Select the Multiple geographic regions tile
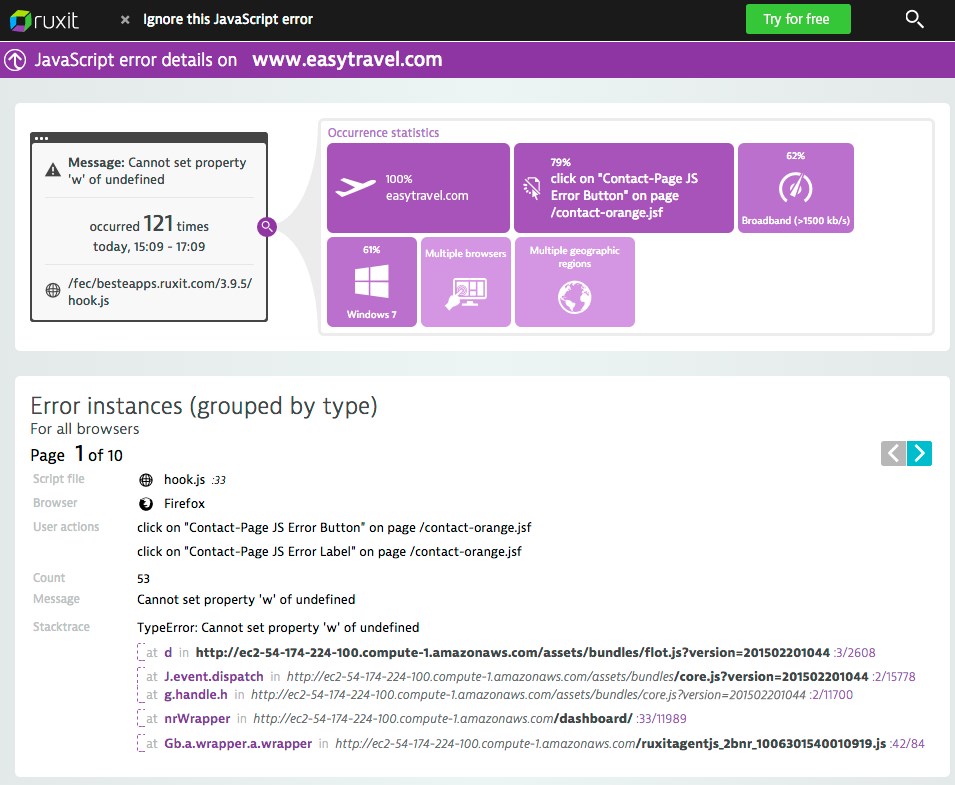This screenshot has width=955, height=785. [575, 282]
